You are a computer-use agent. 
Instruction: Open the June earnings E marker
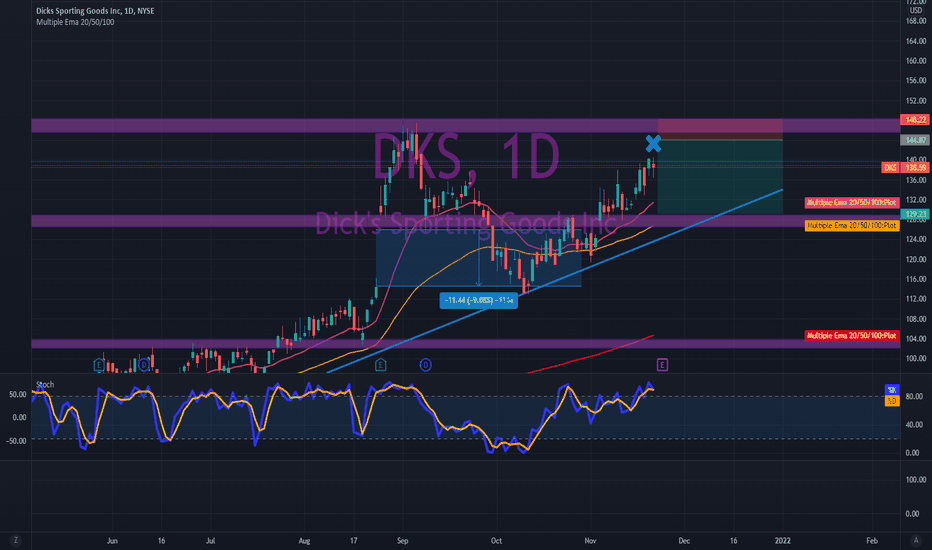tap(99, 364)
